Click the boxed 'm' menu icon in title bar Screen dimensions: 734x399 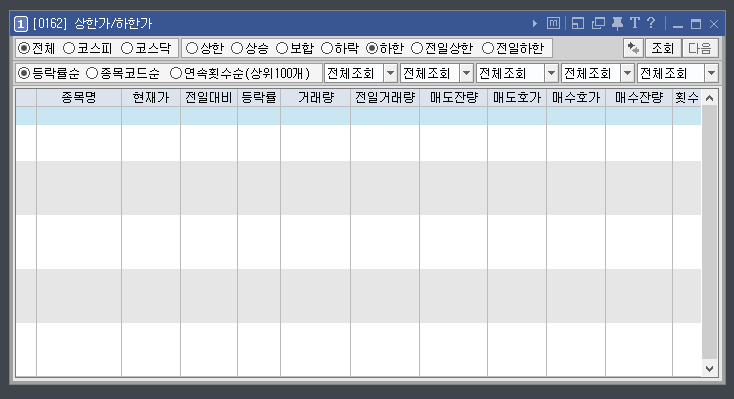[553, 23]
